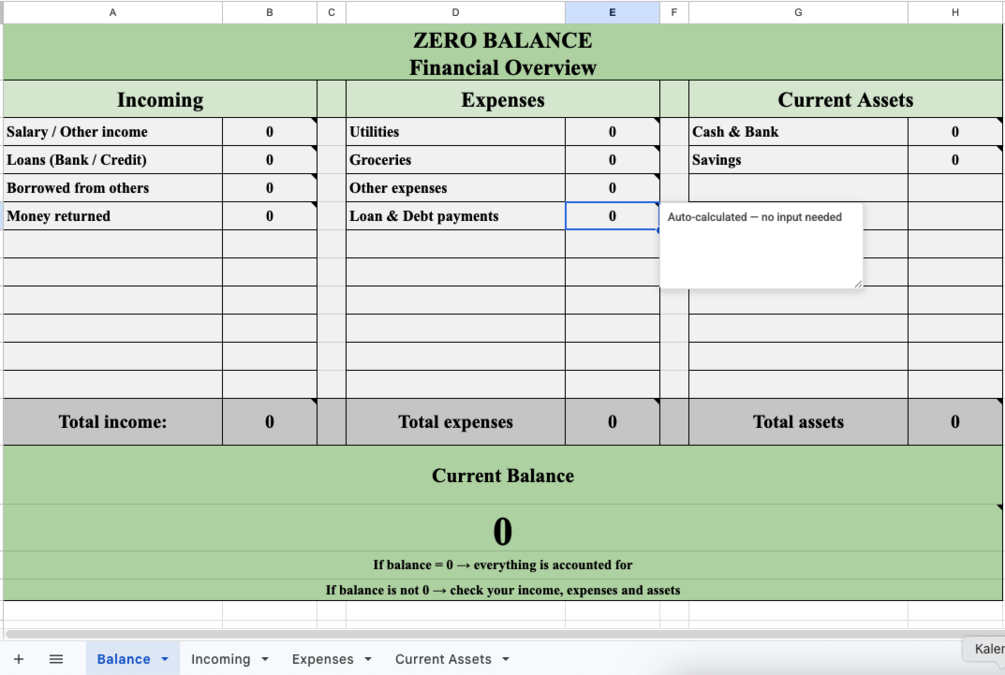This screenshot has width=1005, height=675.
Task: Click the Total assets value cell
Action: pyautogui.click(x=955, y=422)
